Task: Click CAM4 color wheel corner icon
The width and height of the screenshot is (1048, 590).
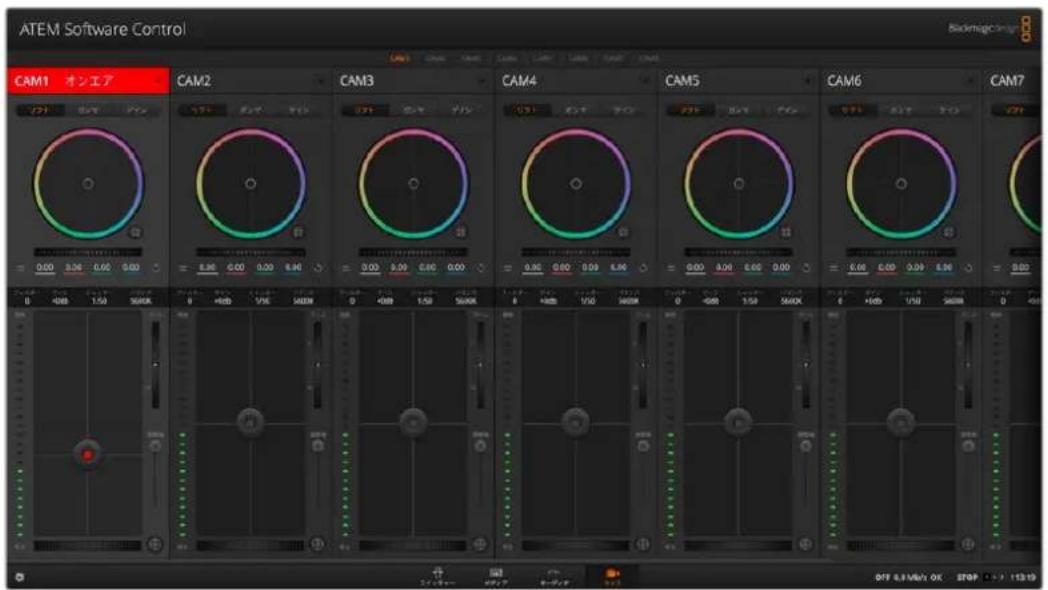Action: click(623, 232)
